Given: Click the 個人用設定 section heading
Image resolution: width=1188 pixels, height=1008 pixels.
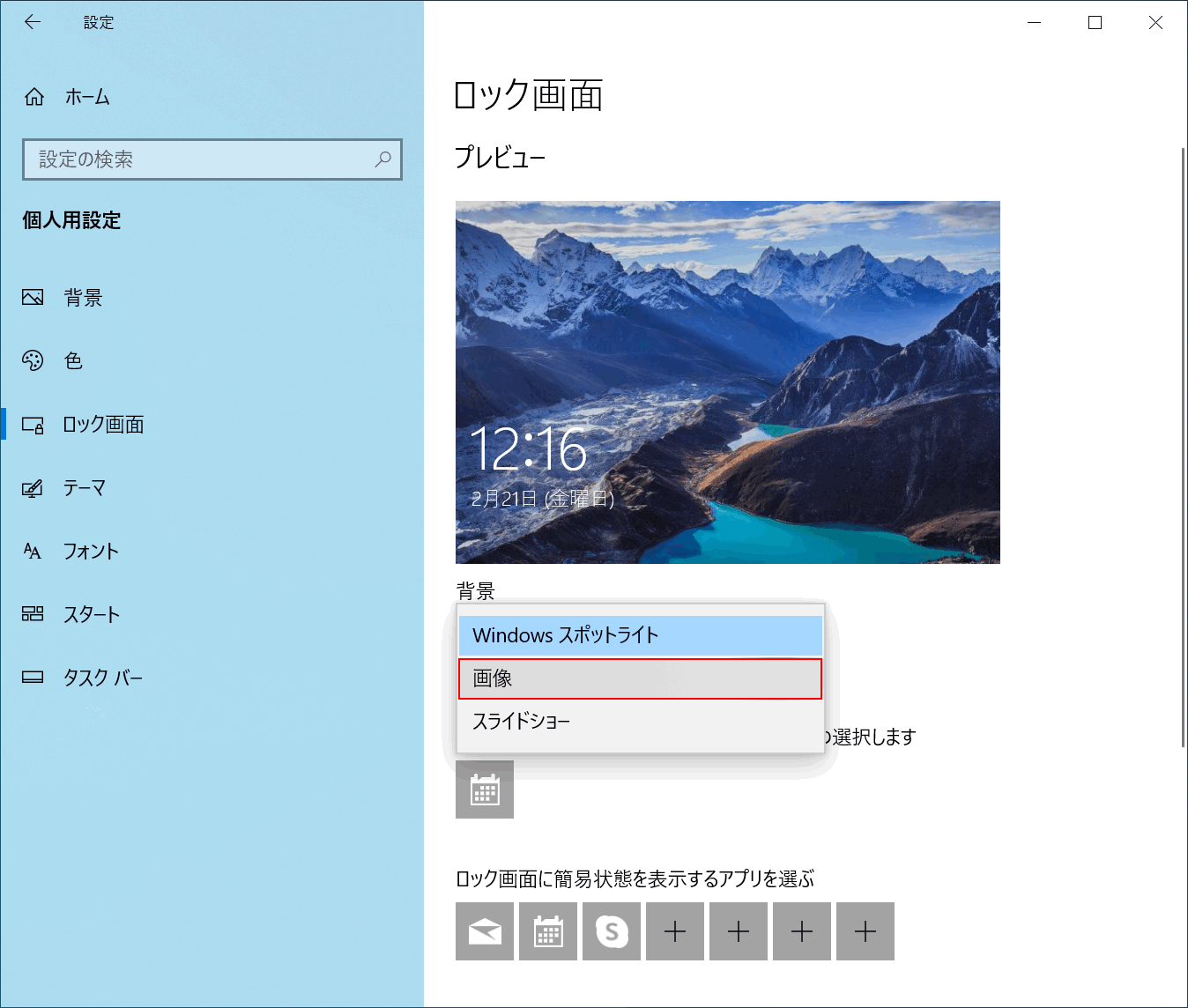Looking at the screenshot, I should click(70, 221).
